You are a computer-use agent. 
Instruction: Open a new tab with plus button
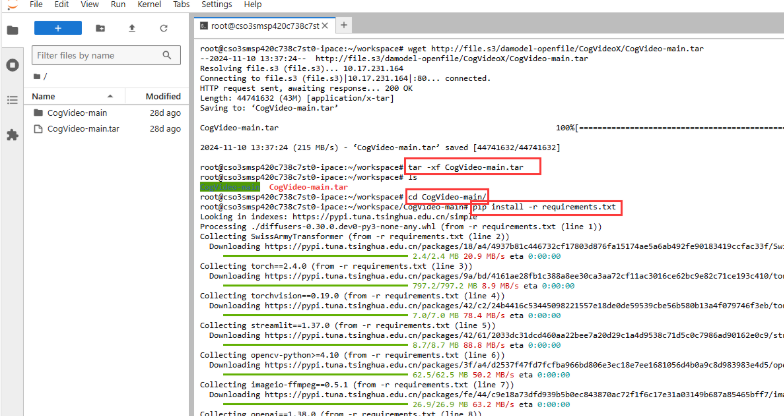[x=344, y=25]
